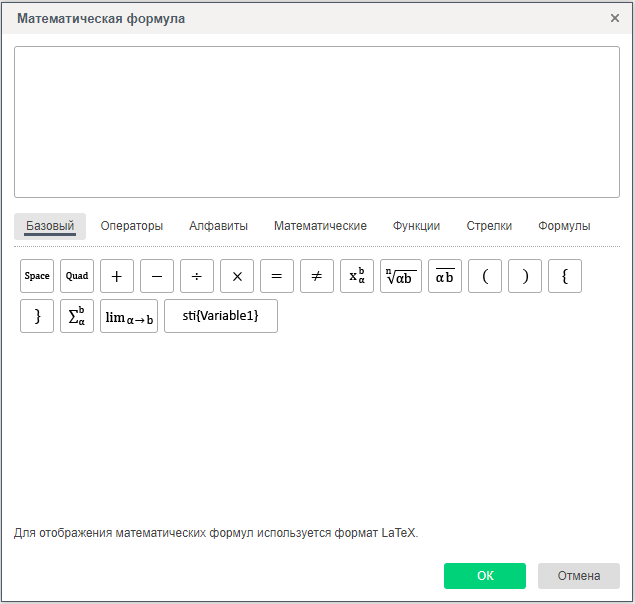The height and width of the screenshot is (604, 635).
Task: Switch to the Операторы tab
Action: tap(131, 226)
